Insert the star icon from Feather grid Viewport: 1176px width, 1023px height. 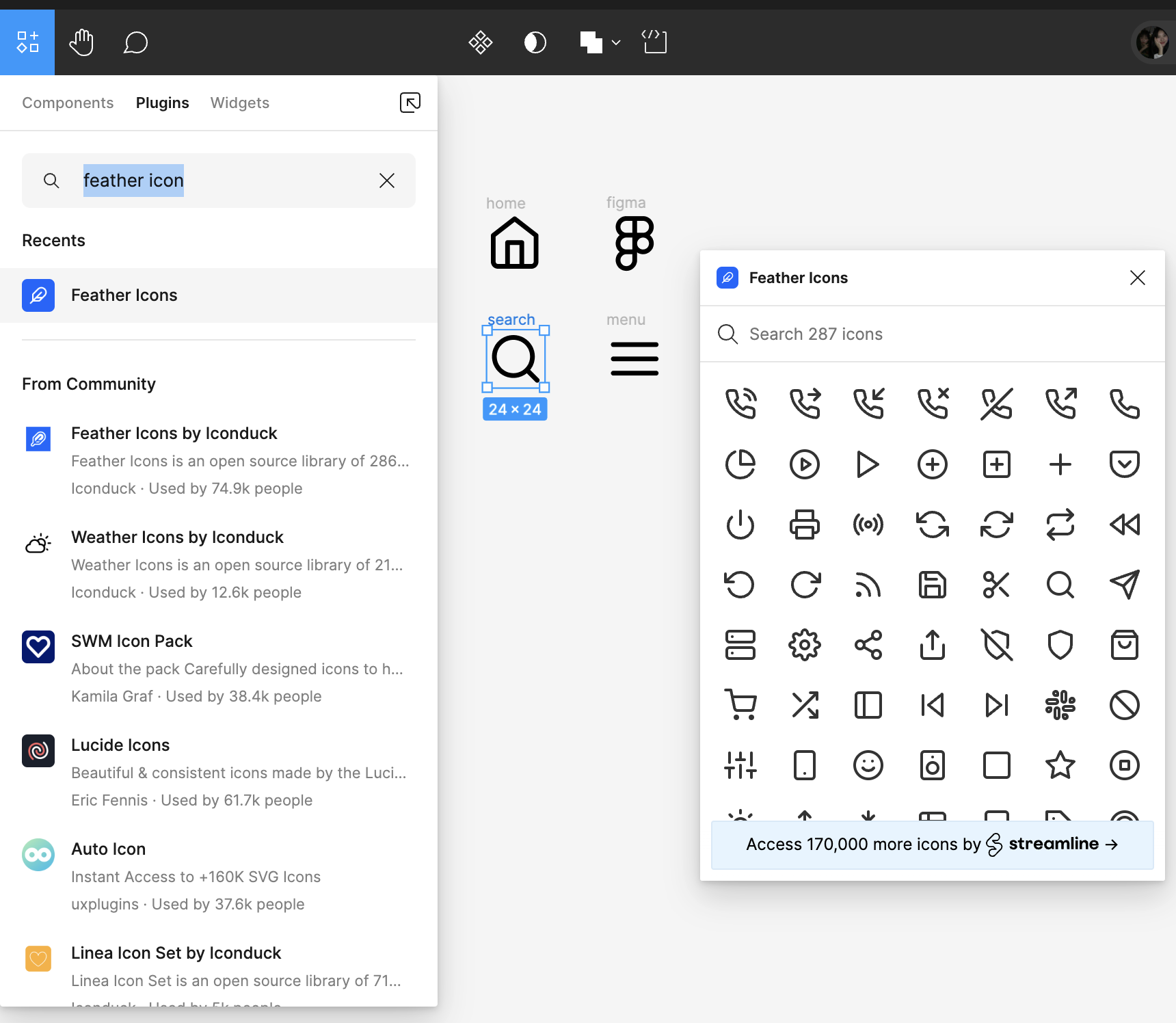click(1060, 765)
